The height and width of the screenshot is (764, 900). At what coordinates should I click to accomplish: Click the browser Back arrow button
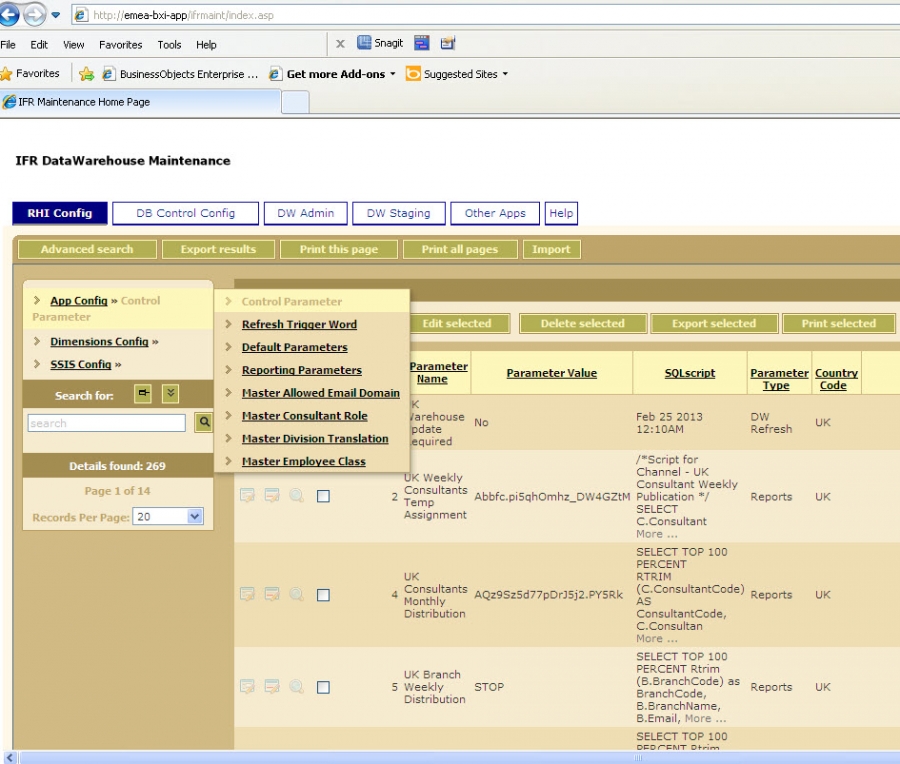[x=8, y=14]
